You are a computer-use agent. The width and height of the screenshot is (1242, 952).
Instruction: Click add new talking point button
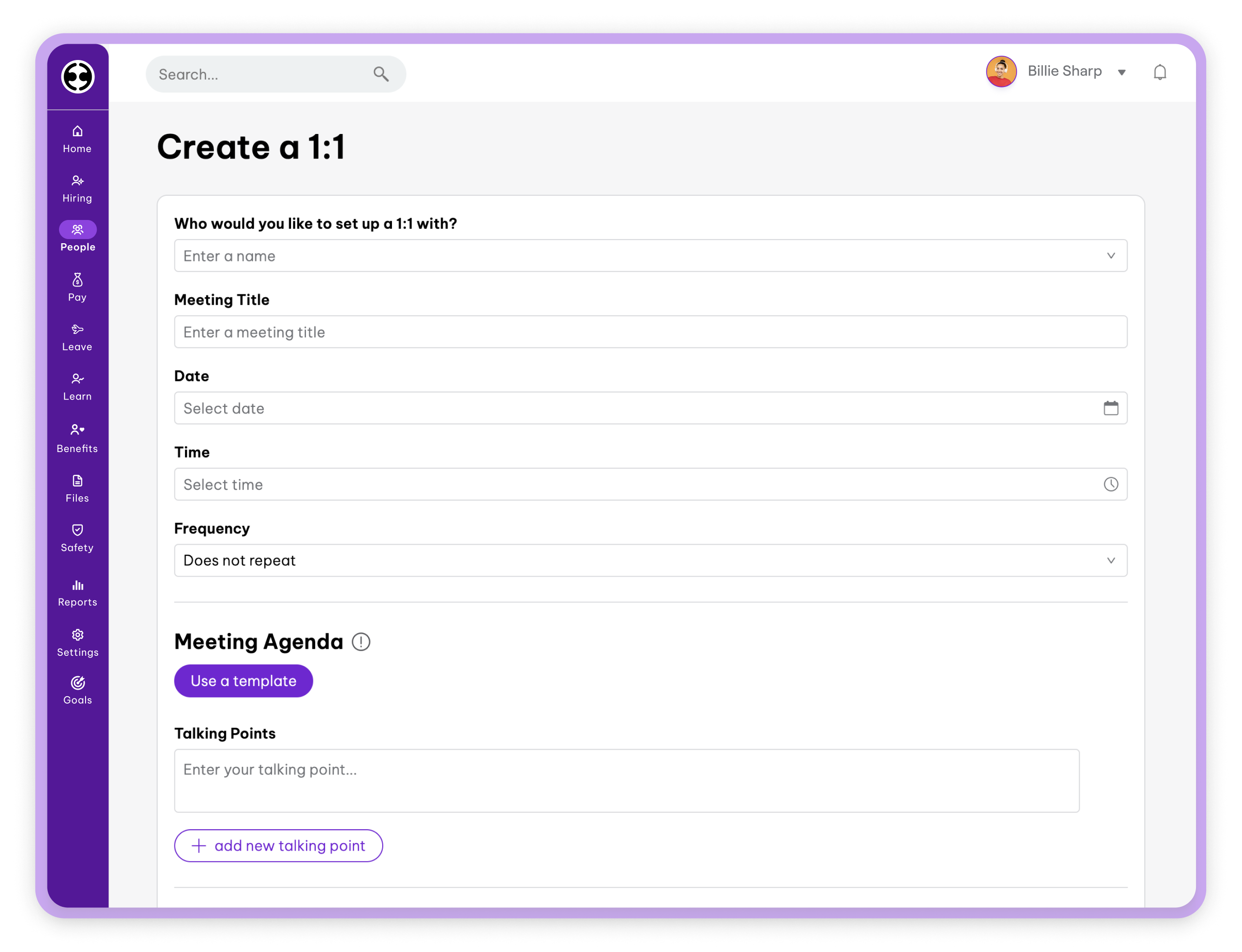(278, 845)
